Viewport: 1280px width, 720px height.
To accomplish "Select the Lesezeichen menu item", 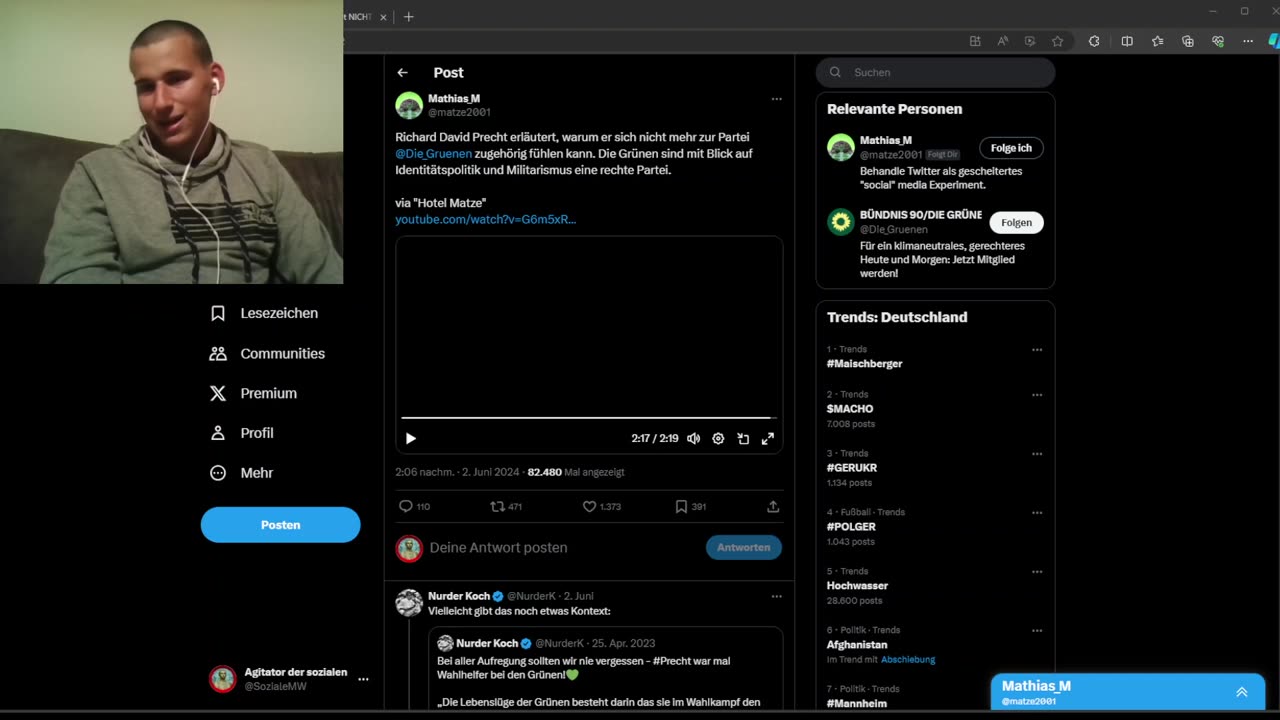I will point(279,313).
